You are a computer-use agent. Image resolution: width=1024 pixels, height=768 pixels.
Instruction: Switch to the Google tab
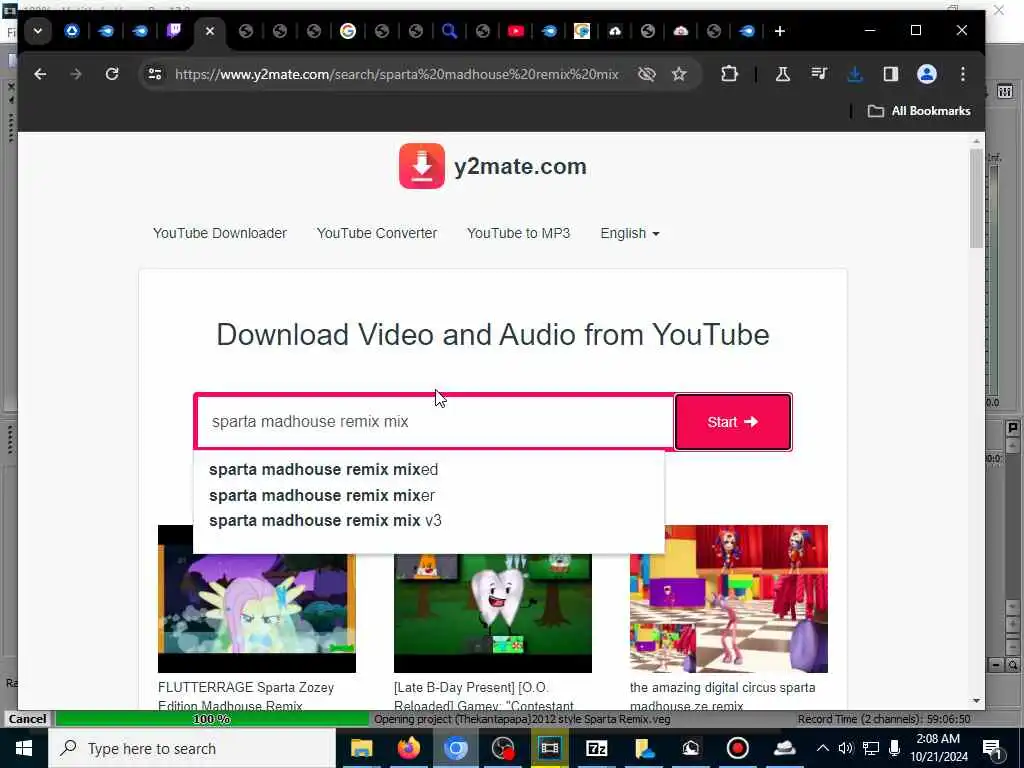pyautogui.click(x=348, y=31)
